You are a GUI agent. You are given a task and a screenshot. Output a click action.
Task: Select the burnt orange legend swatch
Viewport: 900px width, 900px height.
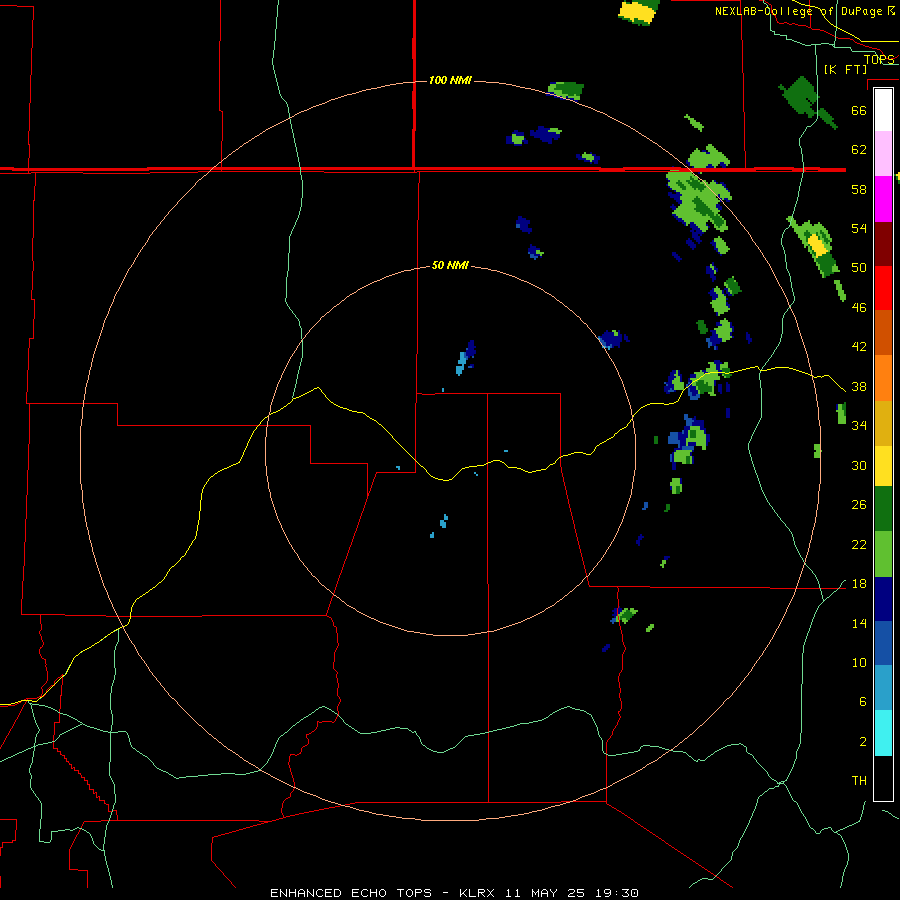pos(883,333)
